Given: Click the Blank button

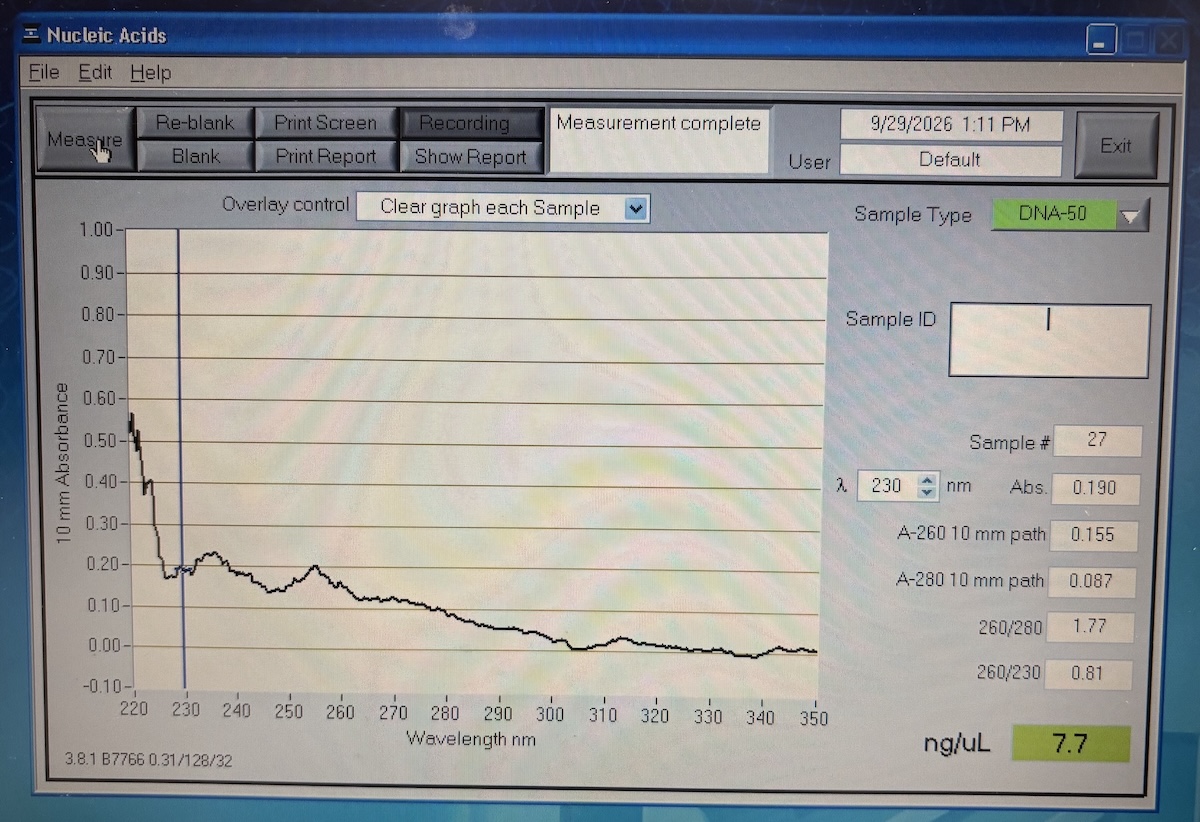Looking at the screenshot, I should (195, 156).
